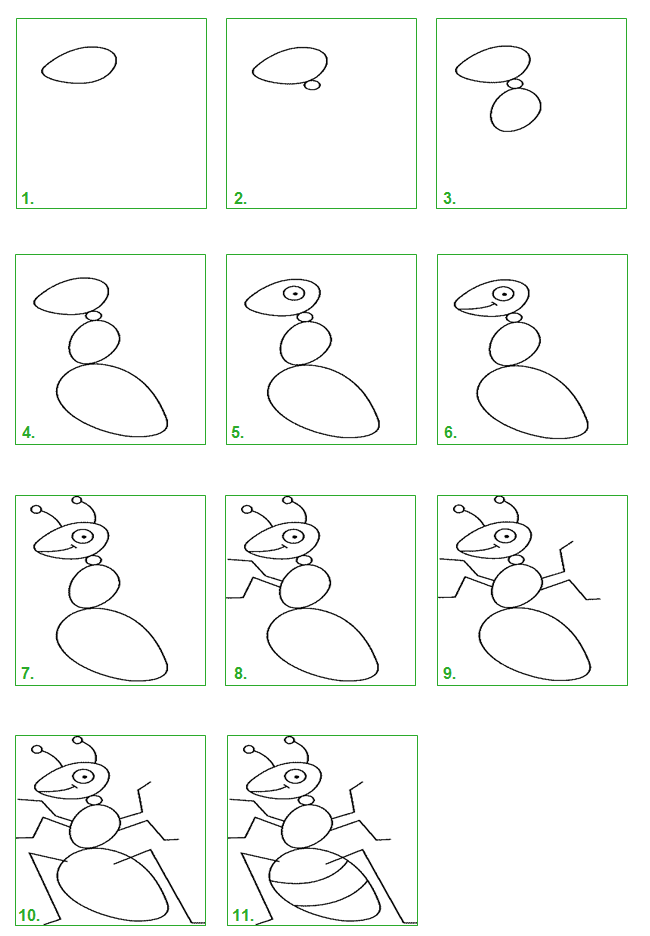Click the green number 5 label
650x936 pixels.
(x=238, y=432)
